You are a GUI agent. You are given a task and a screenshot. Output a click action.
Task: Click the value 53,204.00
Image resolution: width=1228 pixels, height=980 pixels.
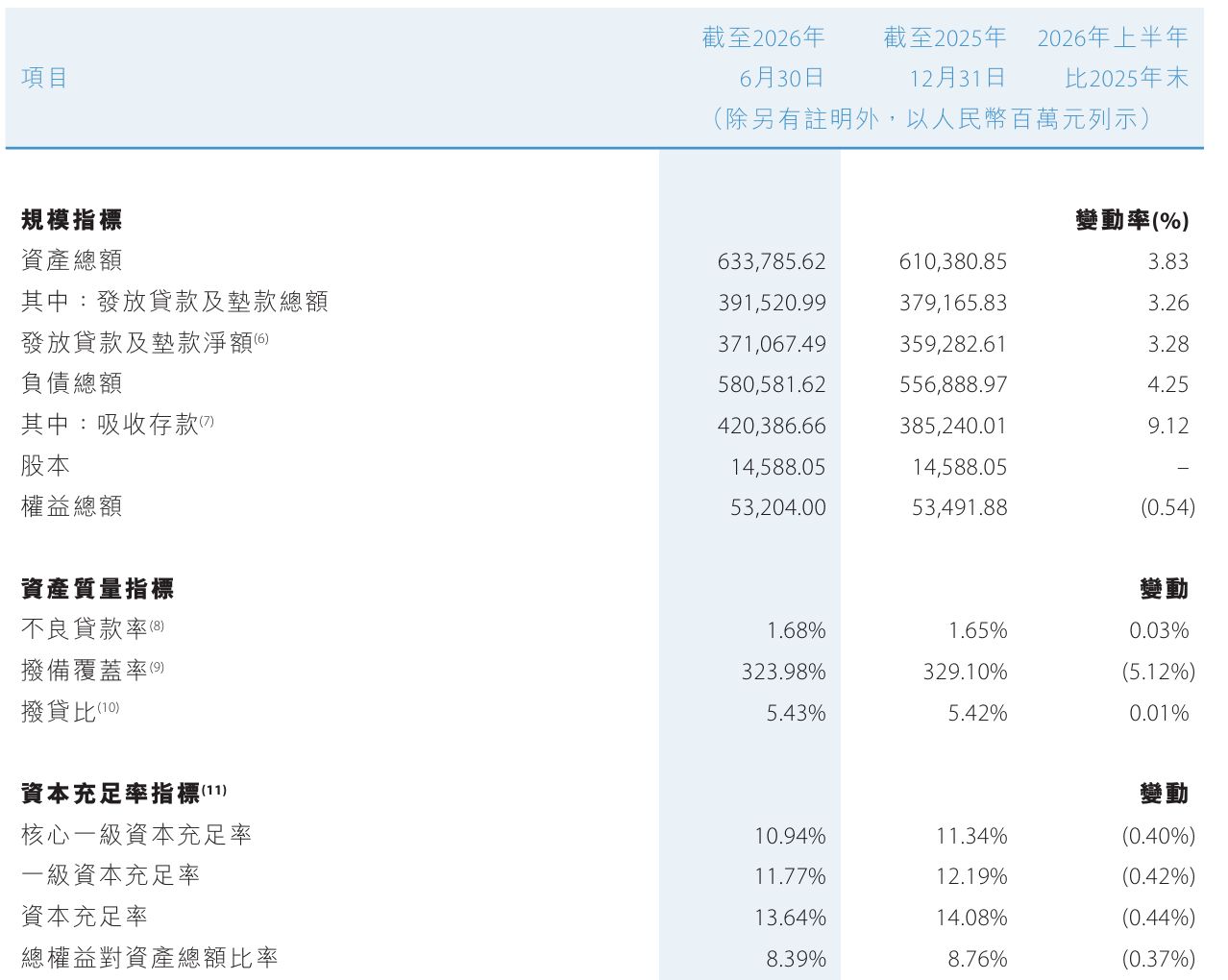tap(777, 507)
